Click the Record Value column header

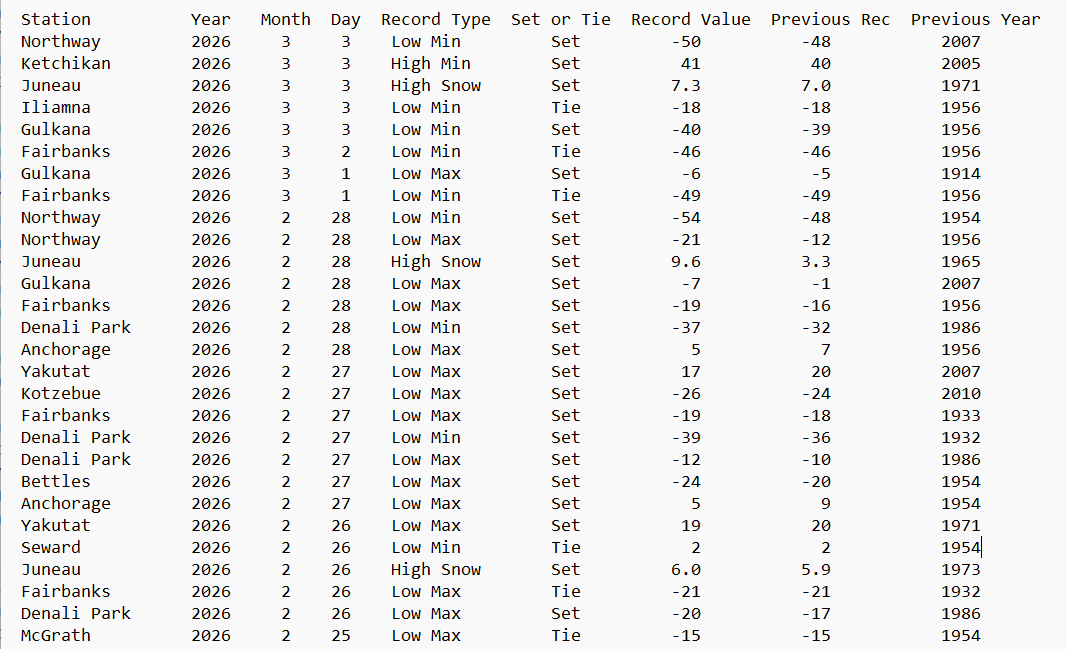point(690,19)
